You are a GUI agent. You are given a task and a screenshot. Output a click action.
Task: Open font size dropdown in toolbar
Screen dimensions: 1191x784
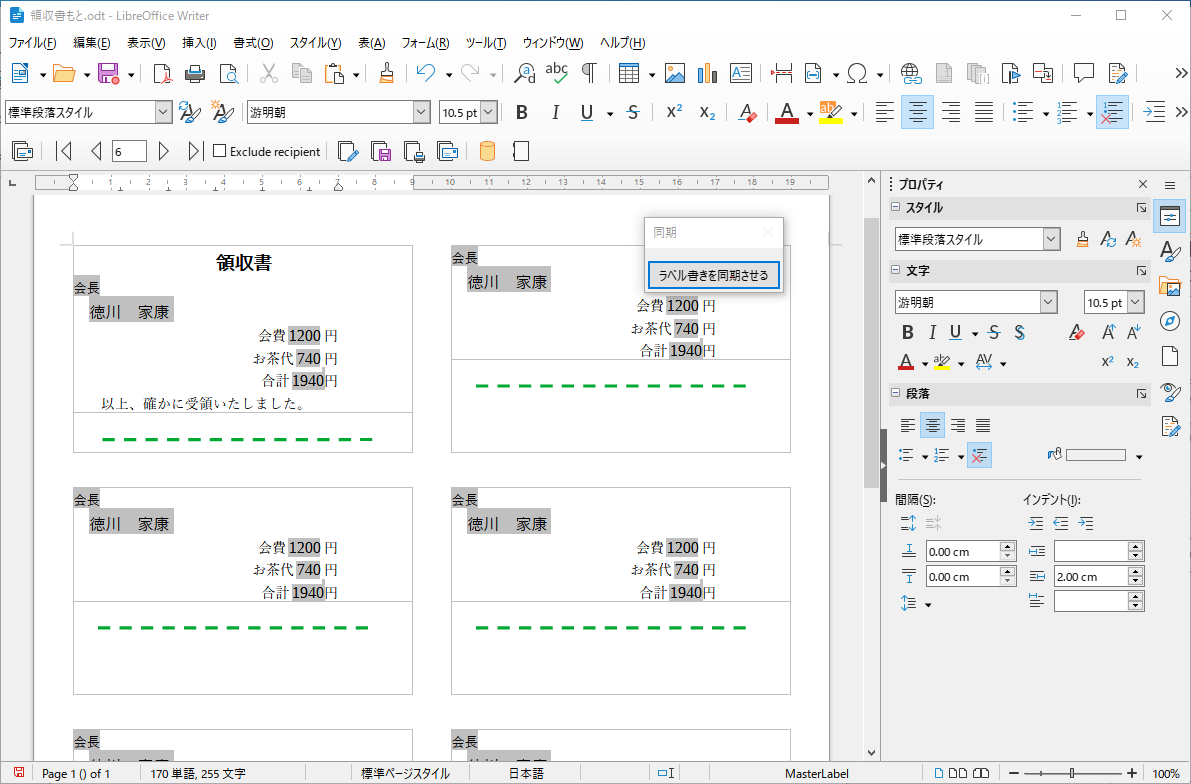click(488, 112)
